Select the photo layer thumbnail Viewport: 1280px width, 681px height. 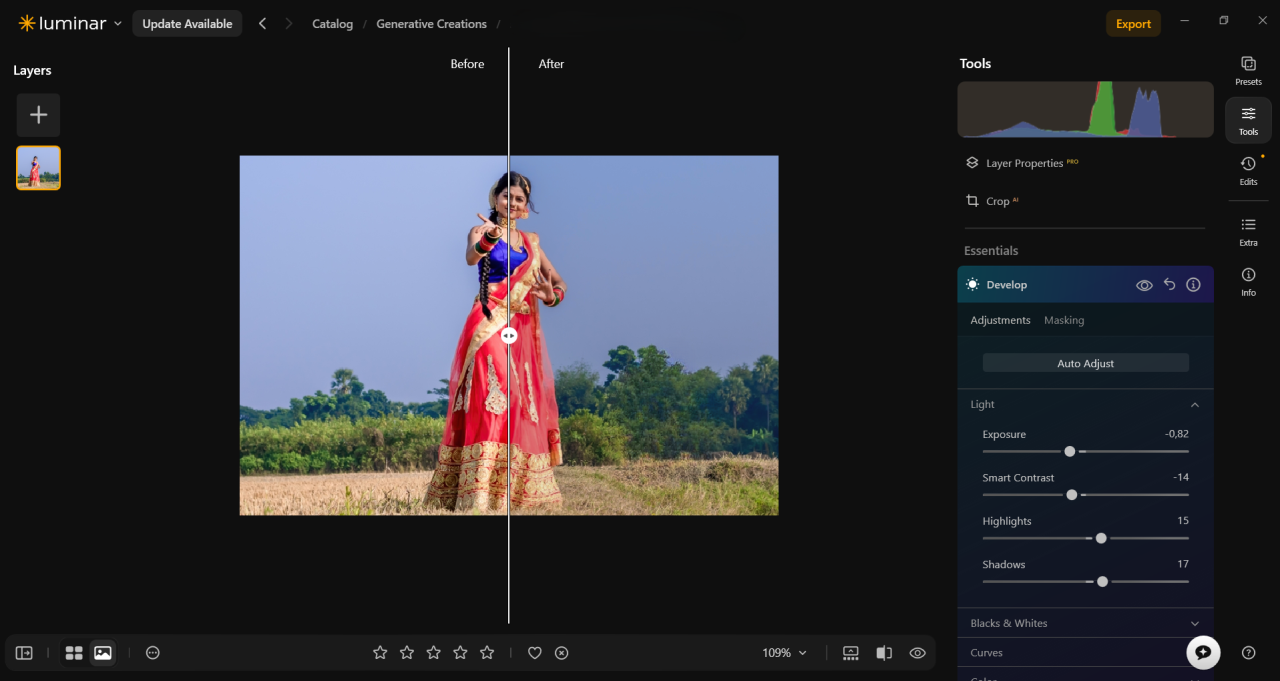pyautogui.click(x=38, y=168)
